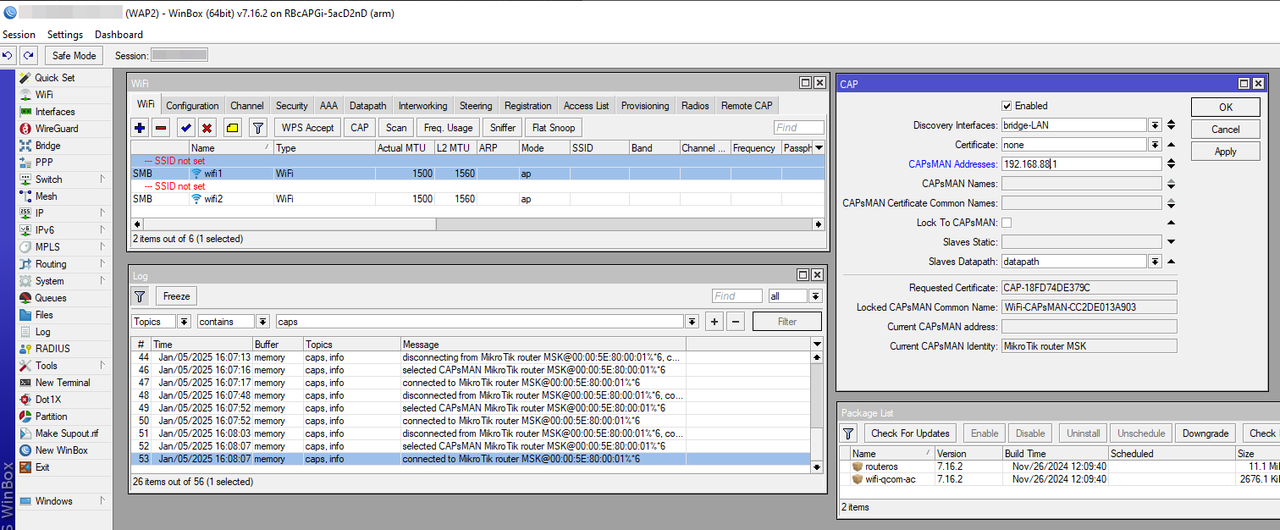Open RADIUS in the sidebar
Image resolution: width=1280 pixels, height=530 pixels.
click(52, 349)
